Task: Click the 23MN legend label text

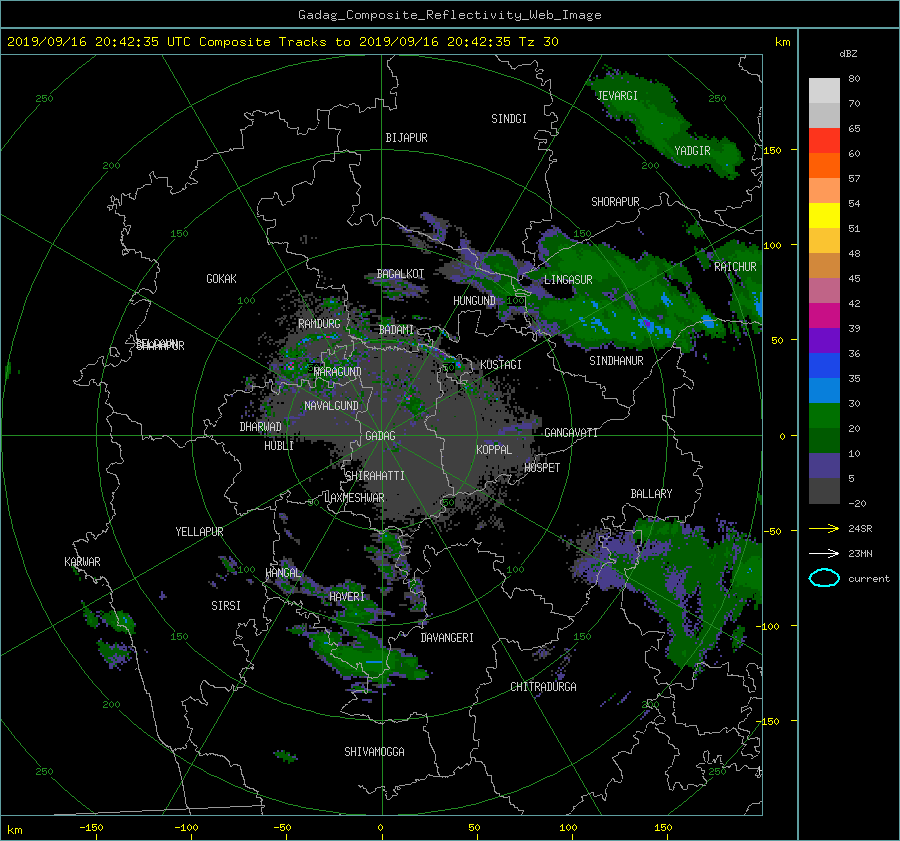Action: pos(860,553)
